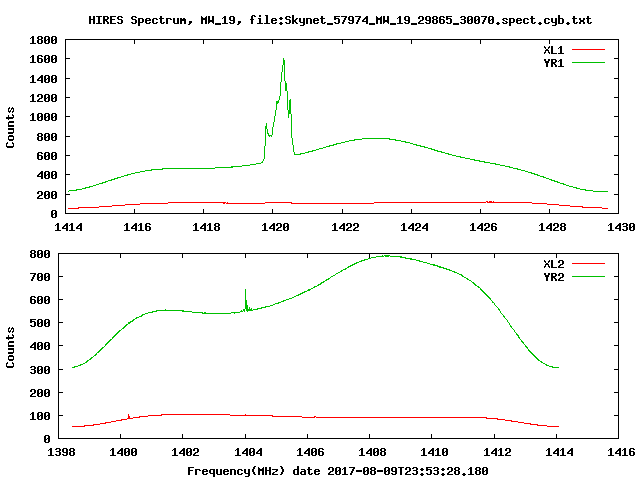Click the 1412 frequency tick label
This screenshot has height=480, width=640.
(497, 452)
